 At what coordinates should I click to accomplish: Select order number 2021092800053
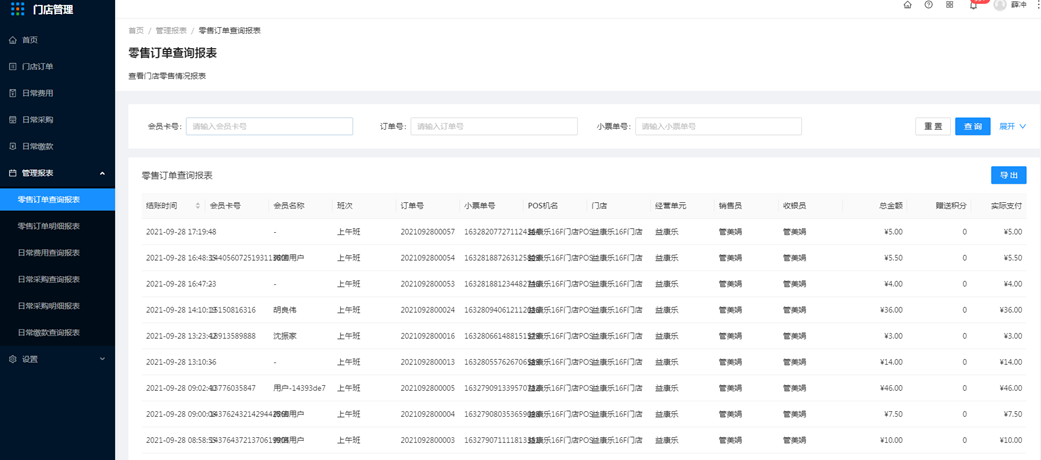click(428, 284)
